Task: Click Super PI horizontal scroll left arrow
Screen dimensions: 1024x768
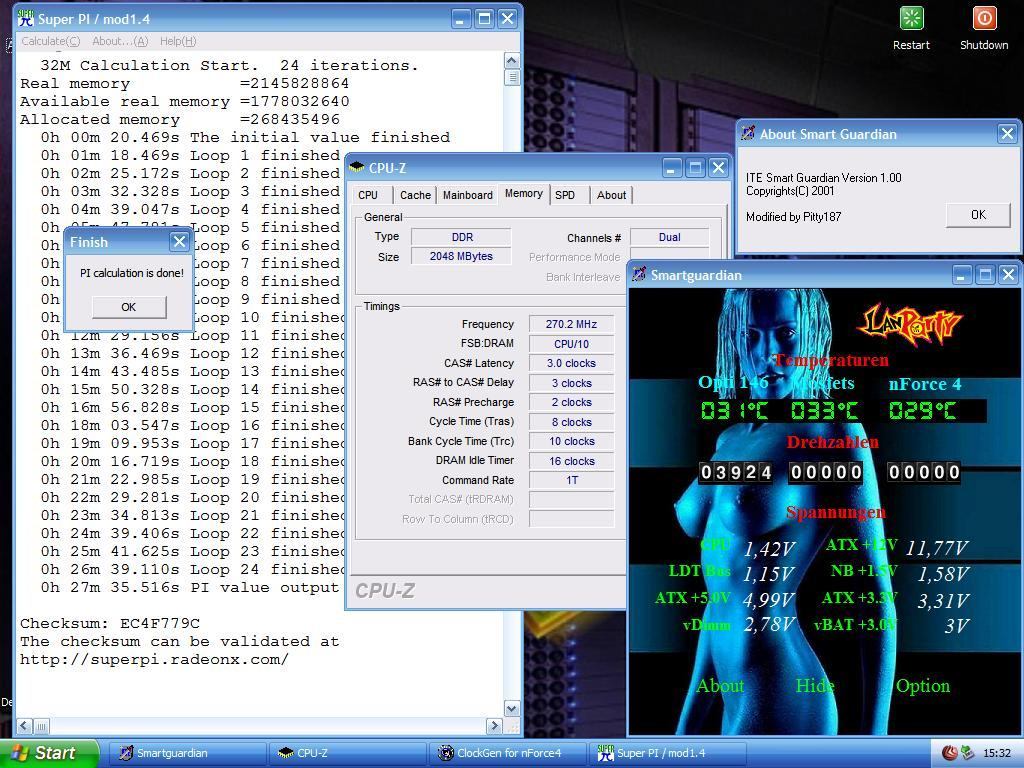Action: [24, 726]
